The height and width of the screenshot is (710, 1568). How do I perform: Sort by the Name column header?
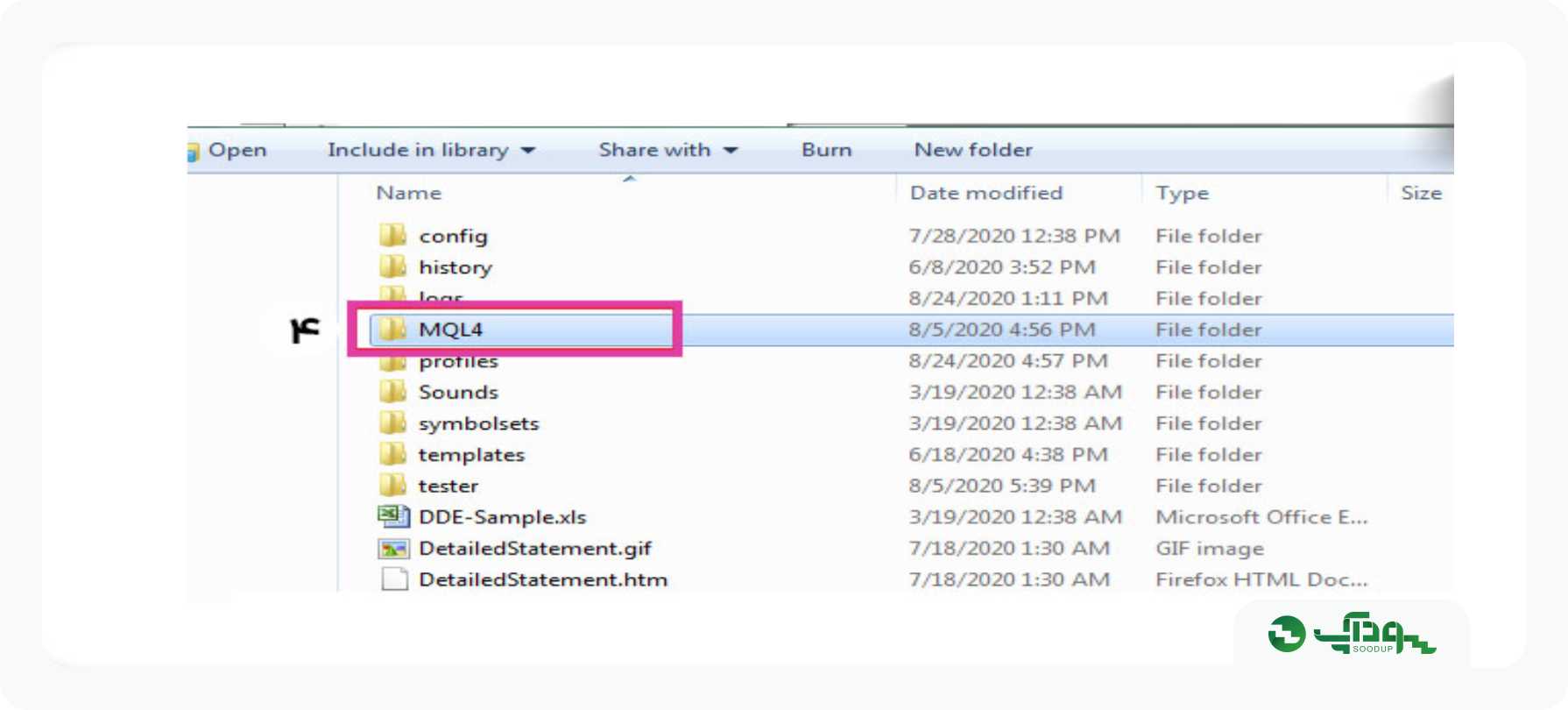409,193
